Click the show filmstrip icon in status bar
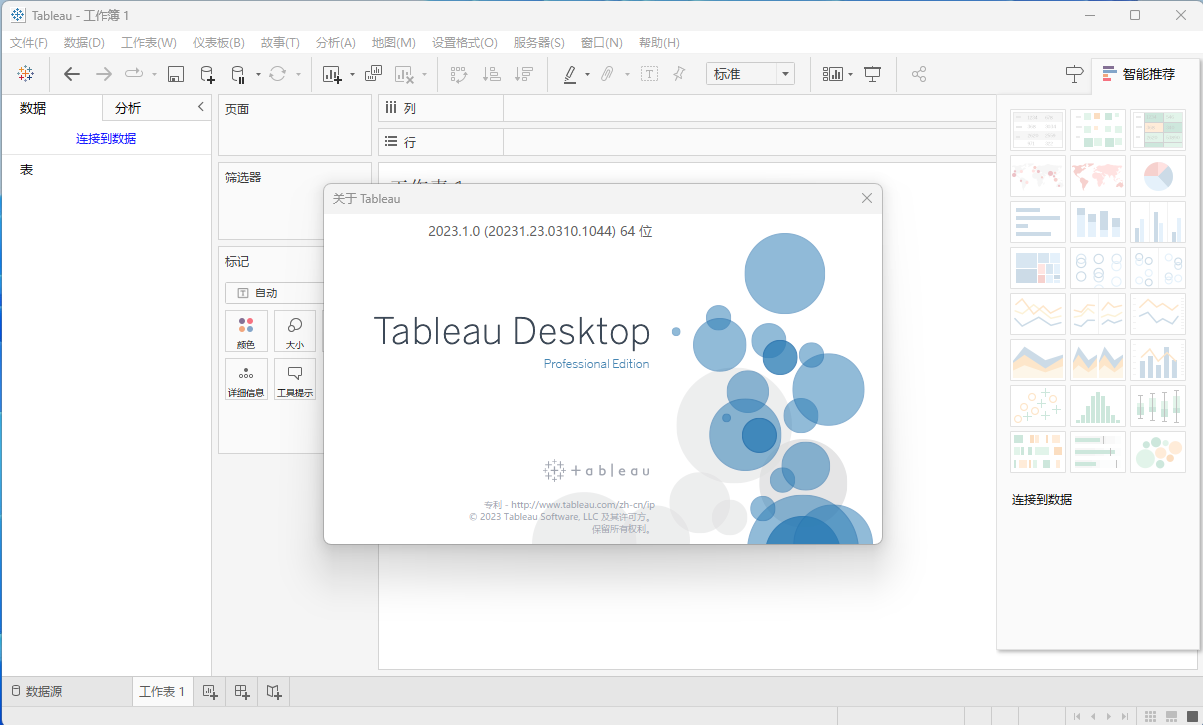This screenshot has height=725, width=1203. 1170,716
